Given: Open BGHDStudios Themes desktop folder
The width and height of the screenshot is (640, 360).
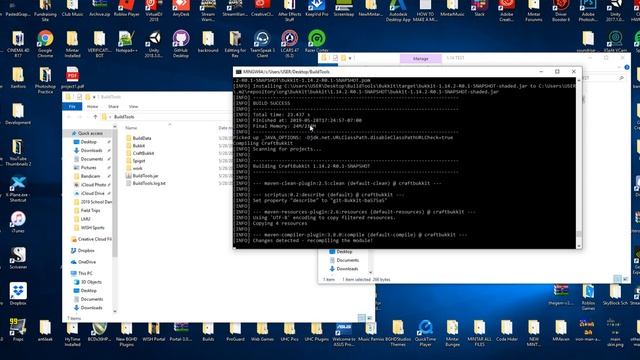Looking at the screenshot, I should point(398,332).
